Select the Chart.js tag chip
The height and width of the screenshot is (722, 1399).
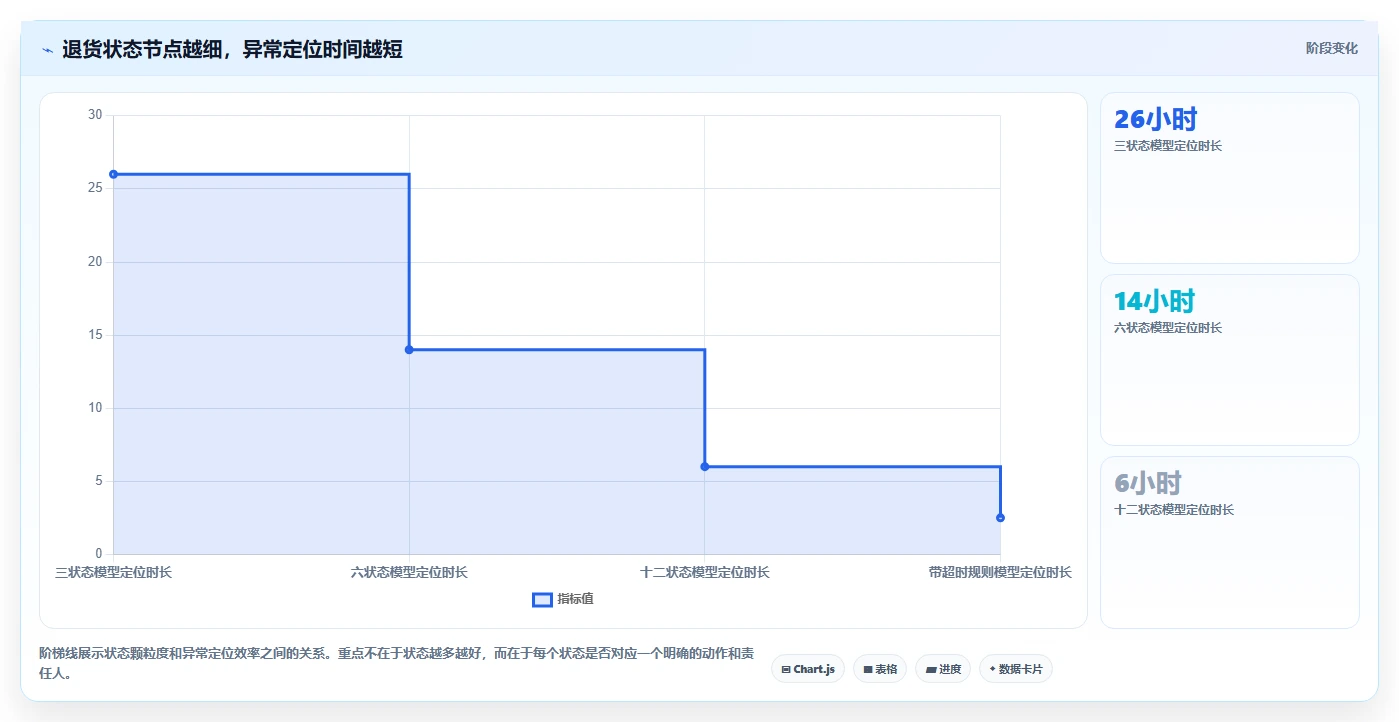pyautogui.click(x=808, y=669)
